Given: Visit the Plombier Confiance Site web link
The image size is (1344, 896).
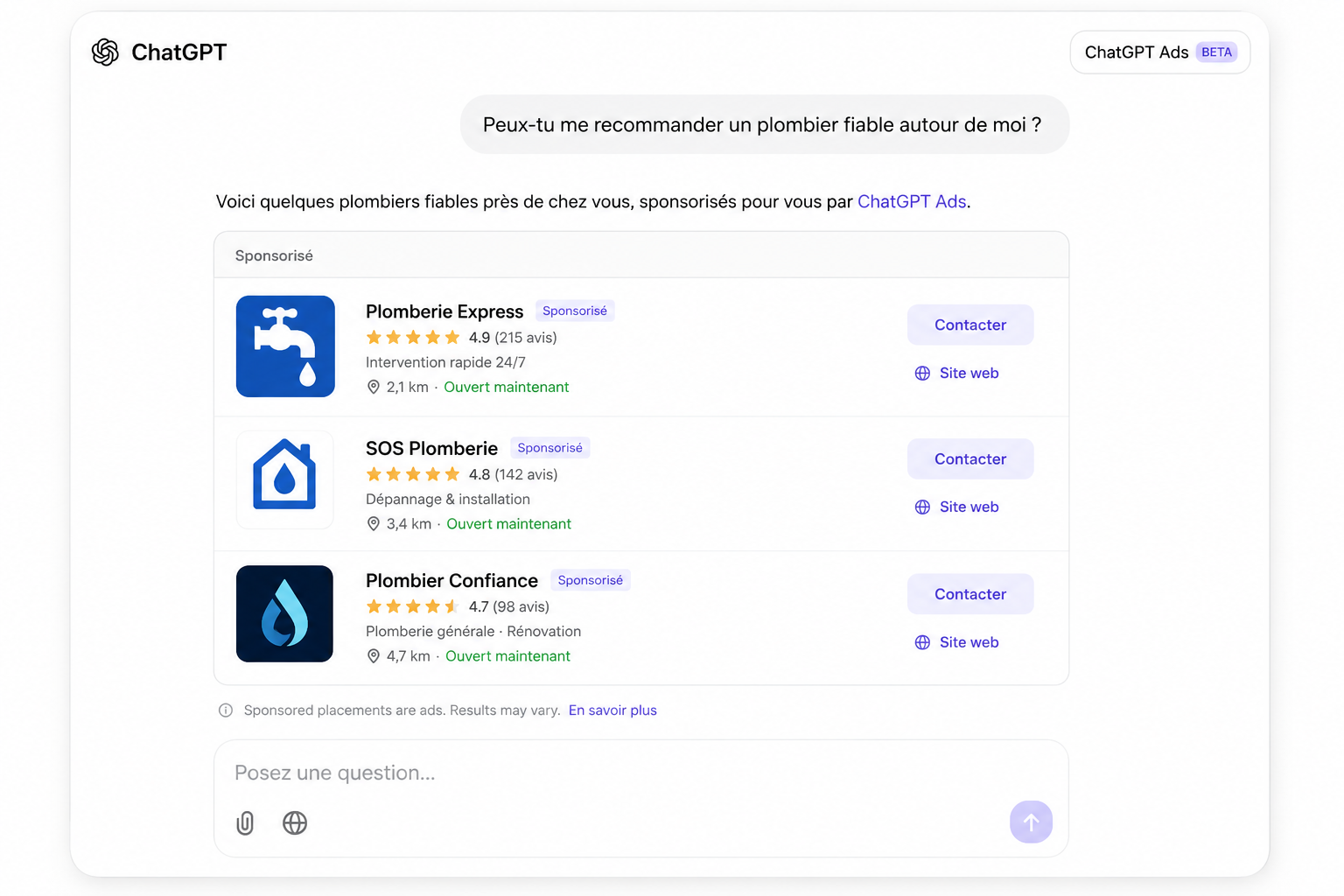Looking at the screenshot, I should (x=956, y=642).
